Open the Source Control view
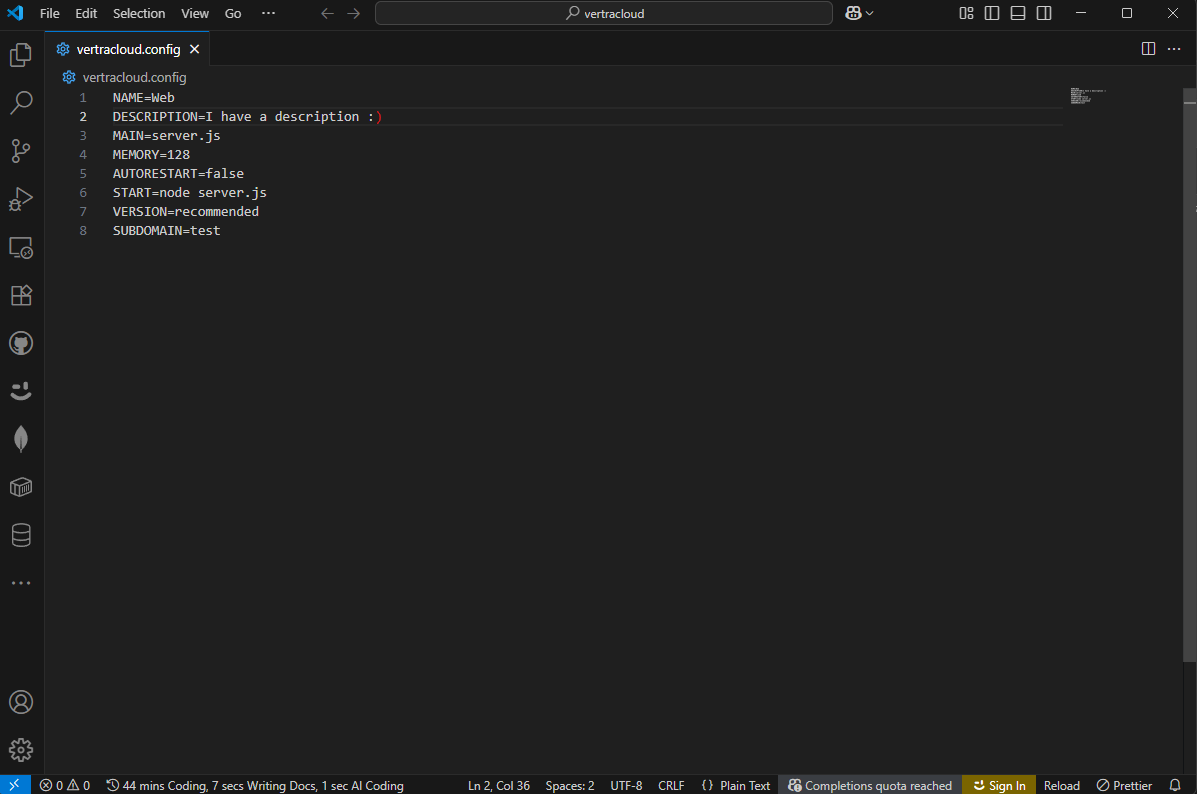The width and height of the screenshot is (1197, 794). pyautogui.click(x=21, y=151)
